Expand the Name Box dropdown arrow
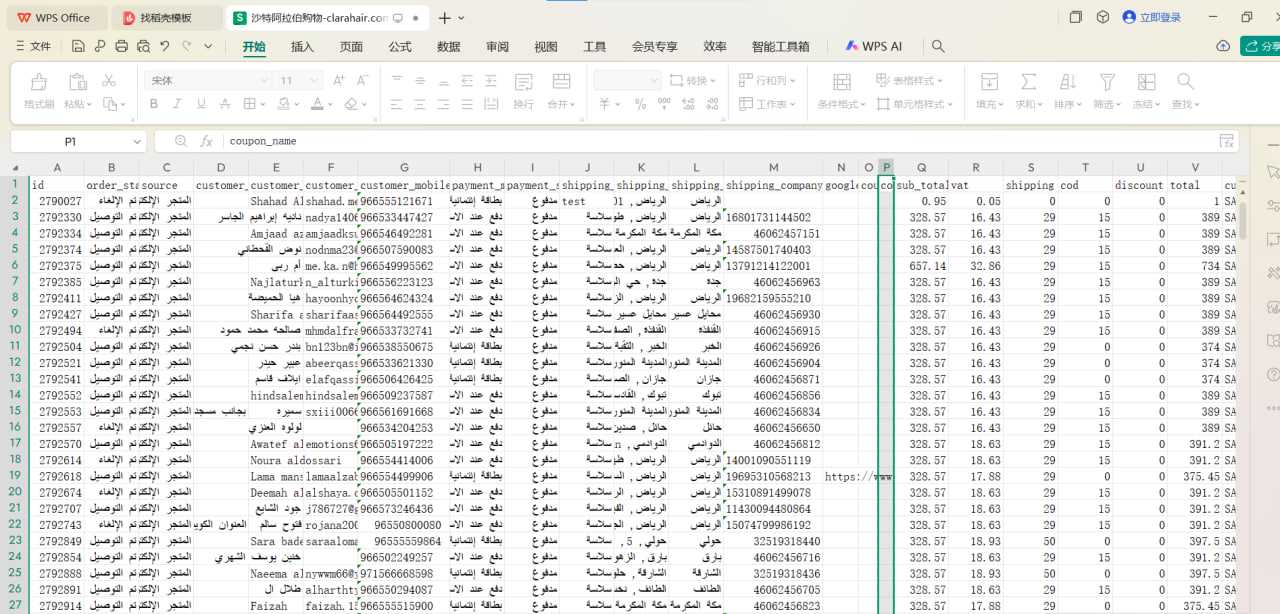 [x=137, y=141]
